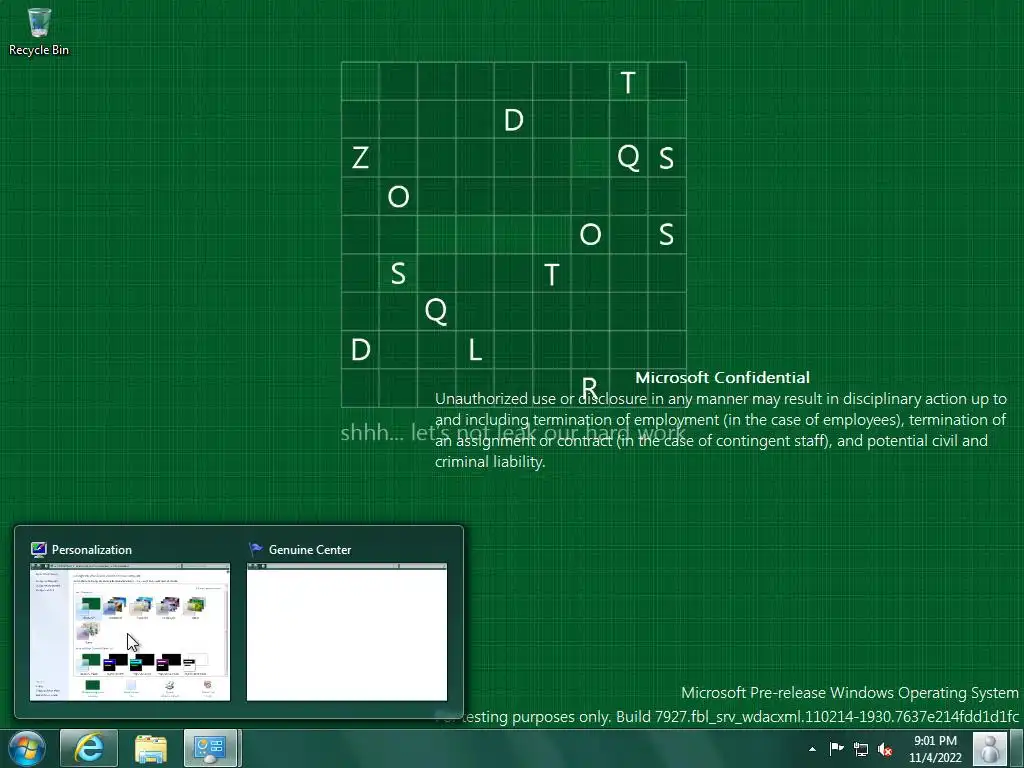Click the Genuine Center preview title label
Screen dimensions: 1024x768
(310, 550)
